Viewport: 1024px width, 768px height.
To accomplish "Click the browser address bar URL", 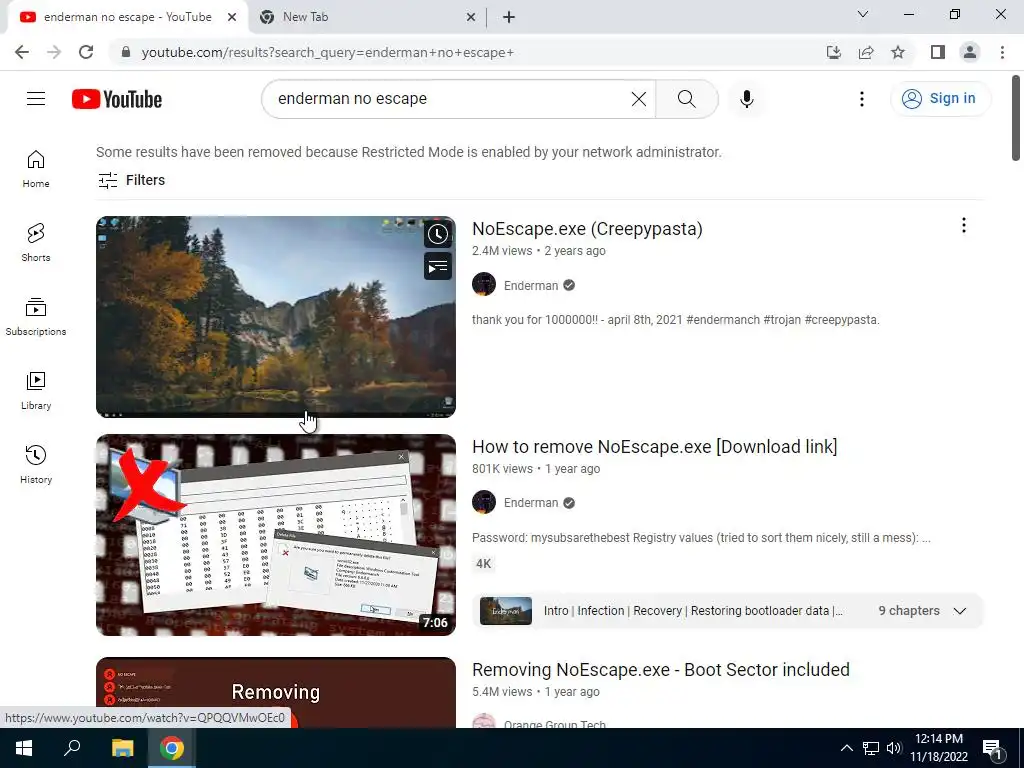I will (x=327, y=52).
